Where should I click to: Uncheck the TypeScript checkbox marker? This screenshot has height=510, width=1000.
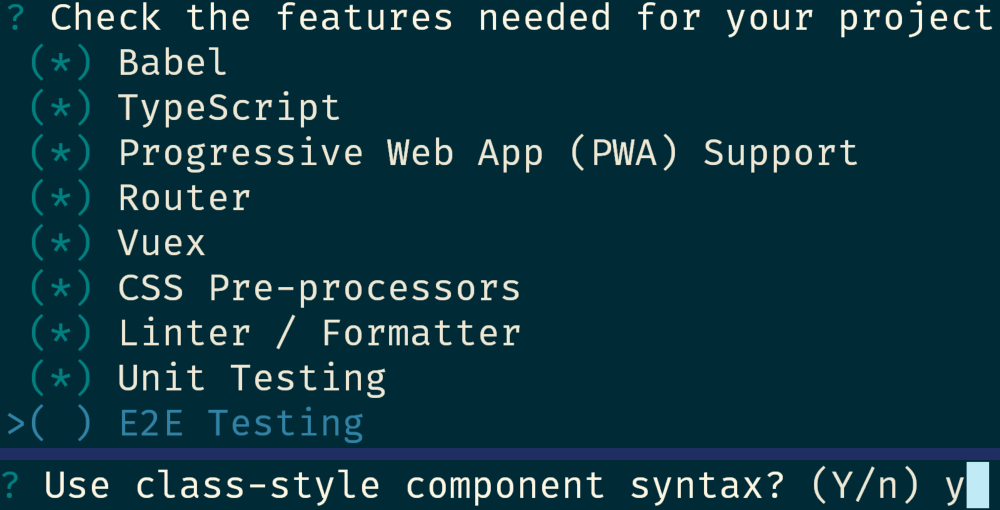(x=61, y=108)
